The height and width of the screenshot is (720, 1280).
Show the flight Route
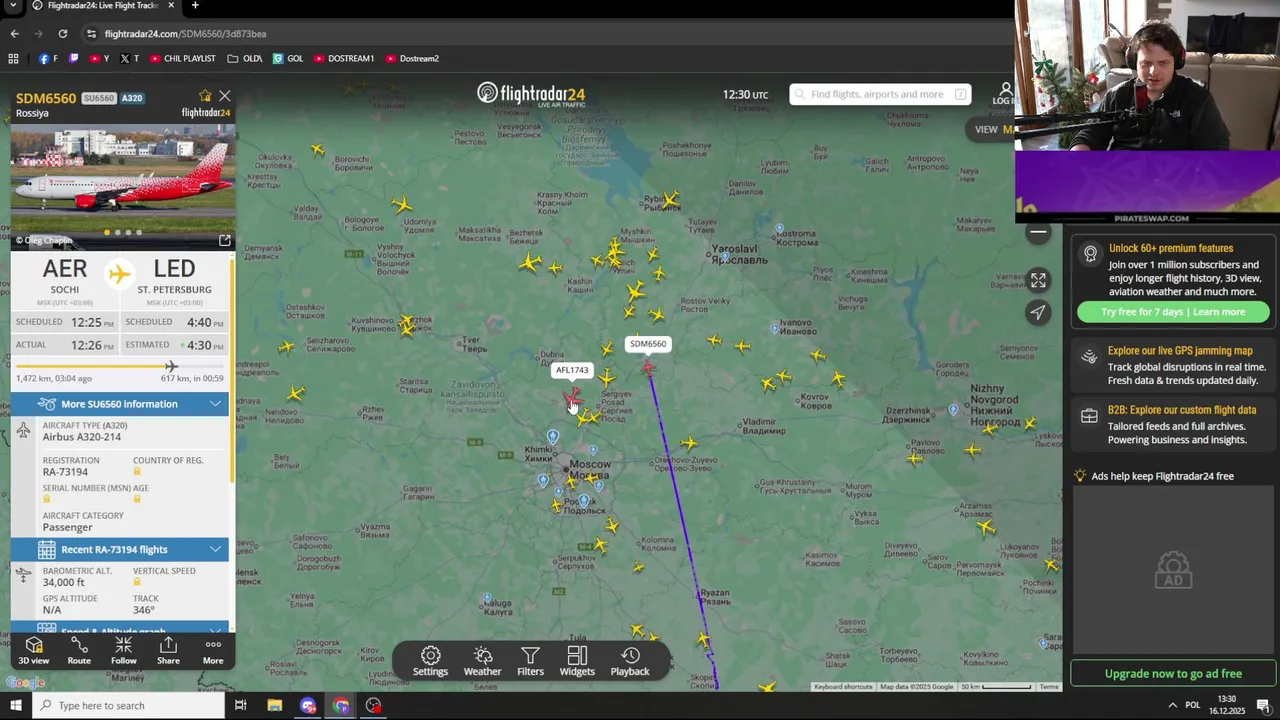[79, 650]
